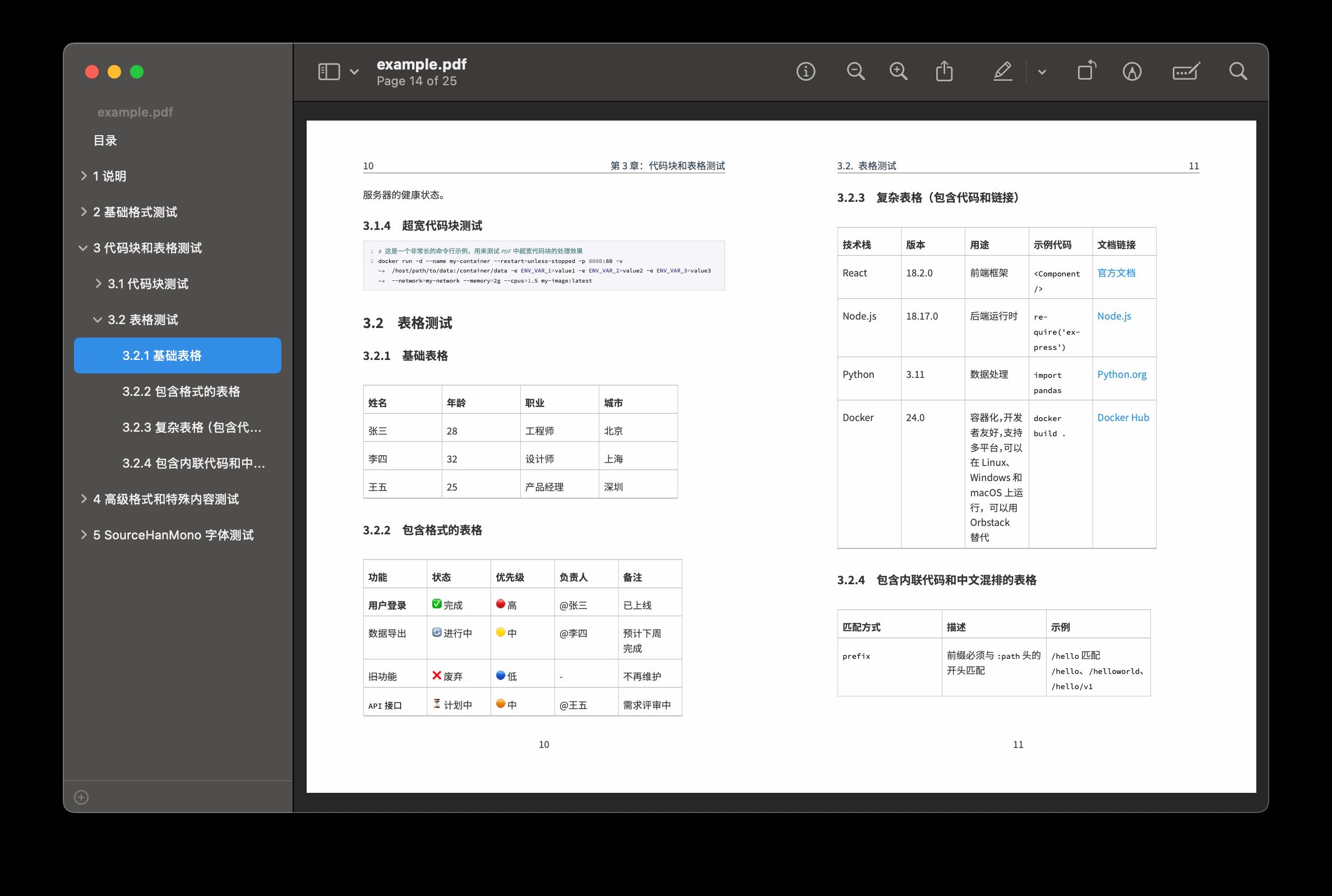The height and width of the screenshot is (896, 1332).
Task: Click the docker run code block
Action: click(x=544, y=266)
